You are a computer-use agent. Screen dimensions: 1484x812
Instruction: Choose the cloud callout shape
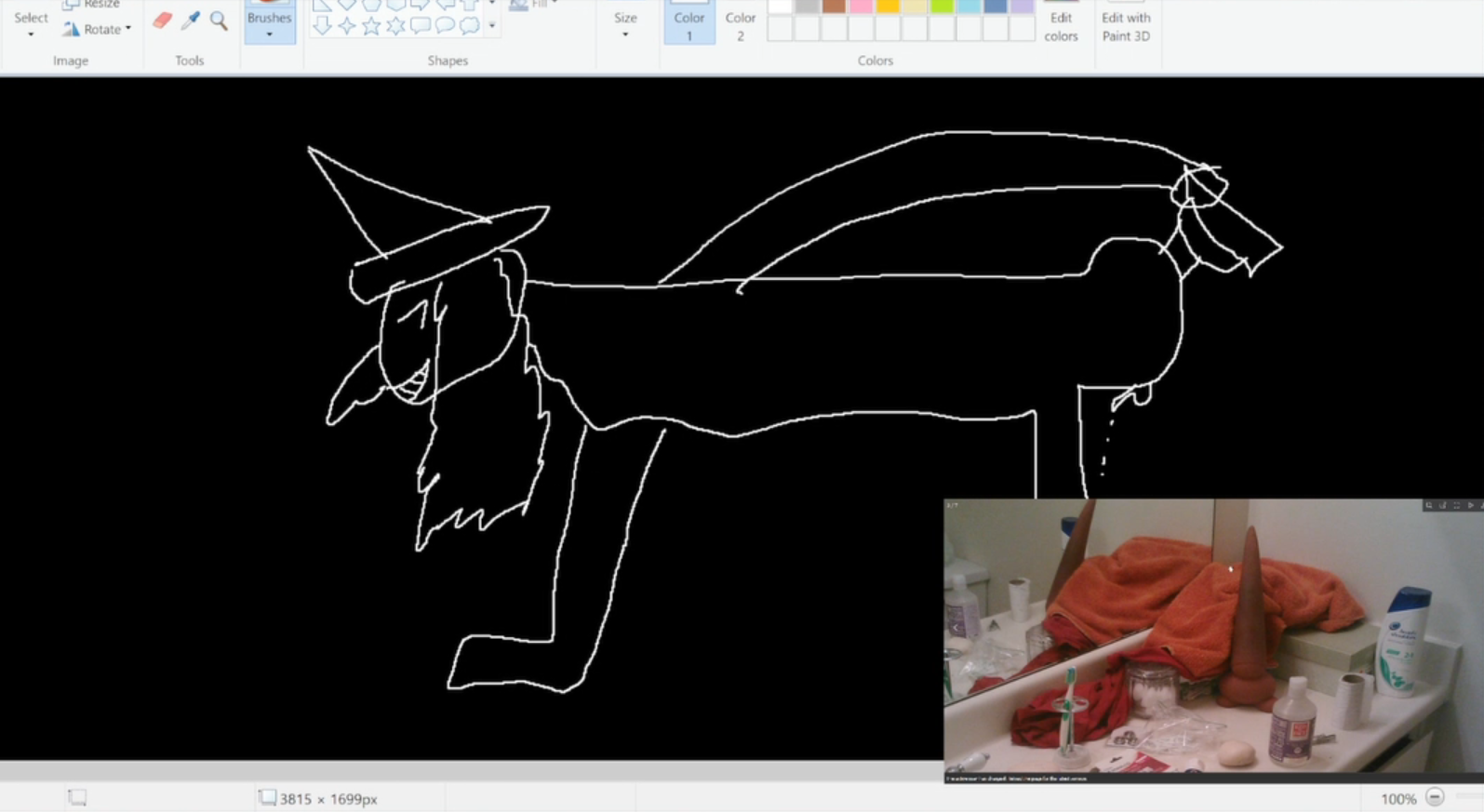click(469, 25)
